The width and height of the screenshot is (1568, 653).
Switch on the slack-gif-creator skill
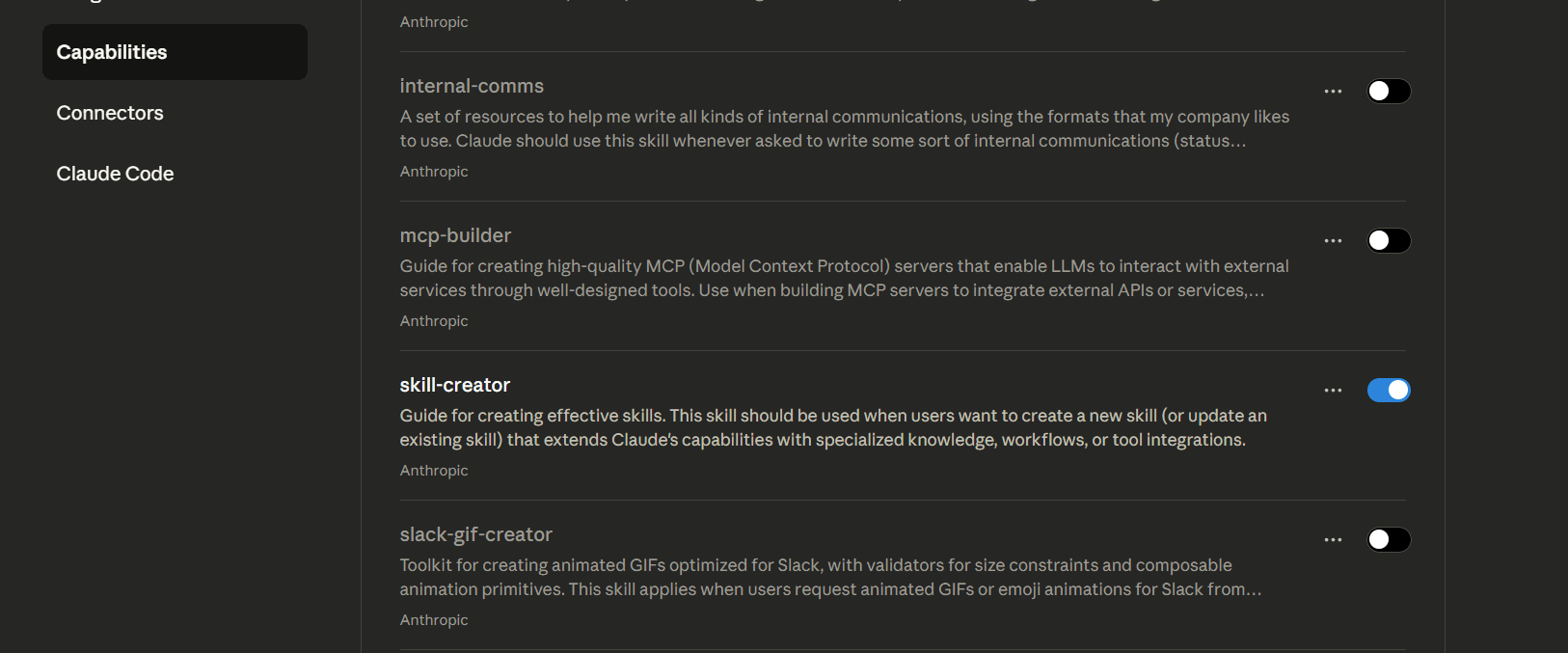(1389, 539)
